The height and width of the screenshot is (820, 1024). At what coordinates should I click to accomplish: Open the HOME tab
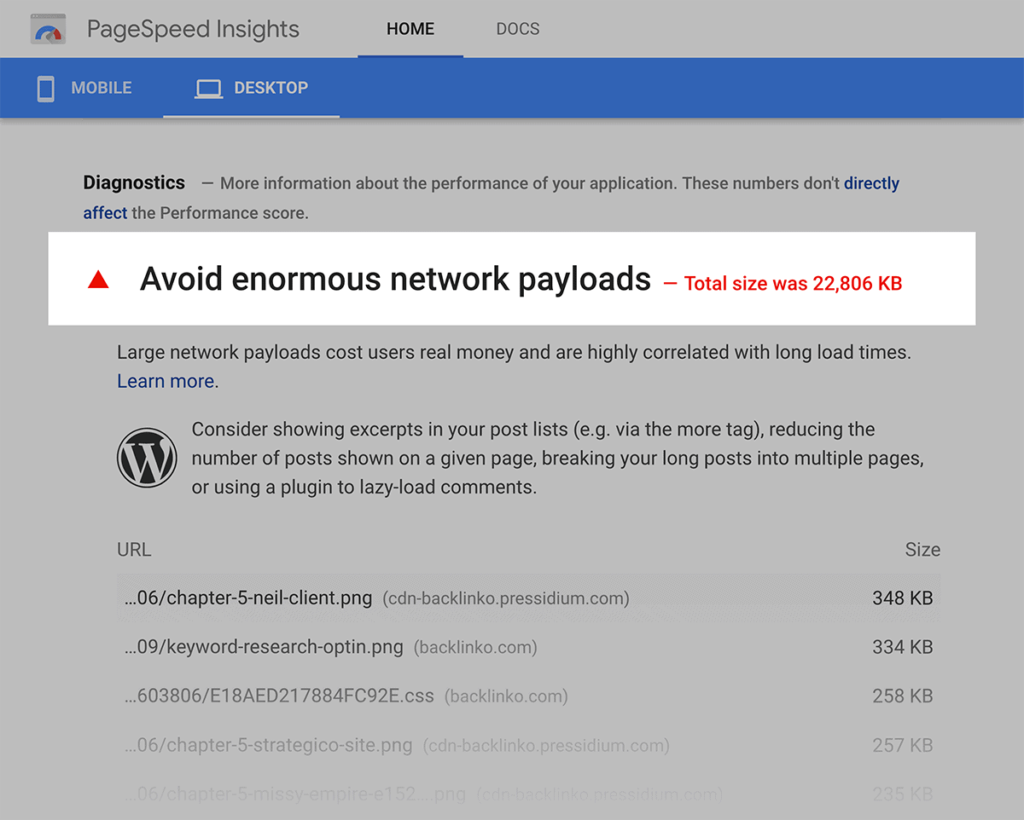tap(410, 29)
